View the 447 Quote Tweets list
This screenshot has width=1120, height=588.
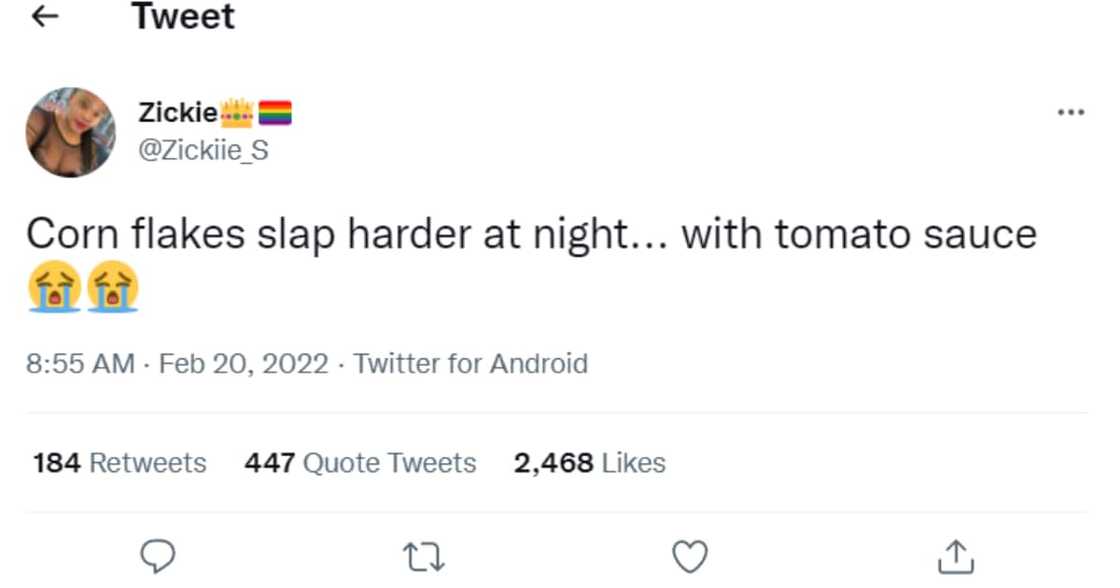pos(360,463)
